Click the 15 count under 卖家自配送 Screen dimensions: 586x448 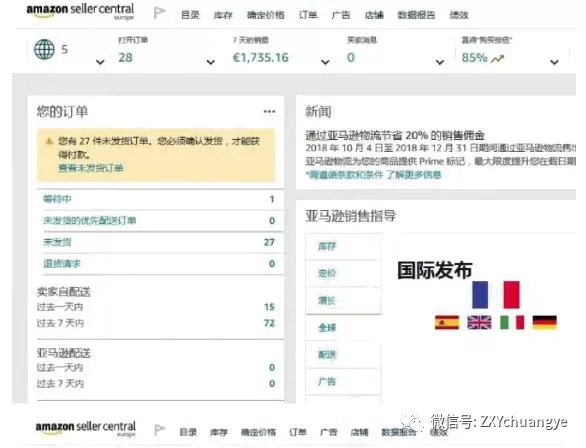pos(269,307)
